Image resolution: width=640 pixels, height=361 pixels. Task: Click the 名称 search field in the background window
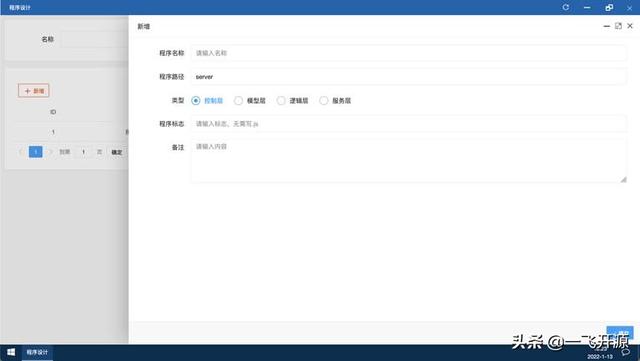pyautogui.click(x=94, y=39)
